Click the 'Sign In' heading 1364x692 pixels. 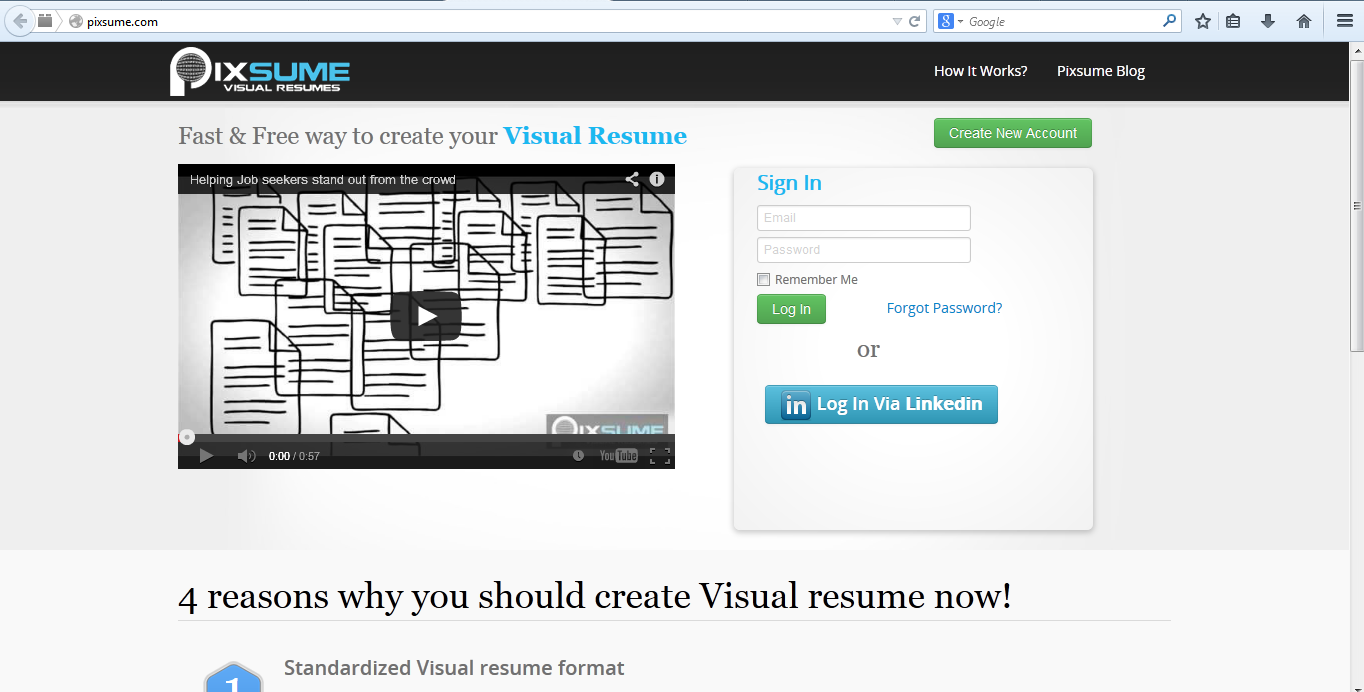(789, 183)
